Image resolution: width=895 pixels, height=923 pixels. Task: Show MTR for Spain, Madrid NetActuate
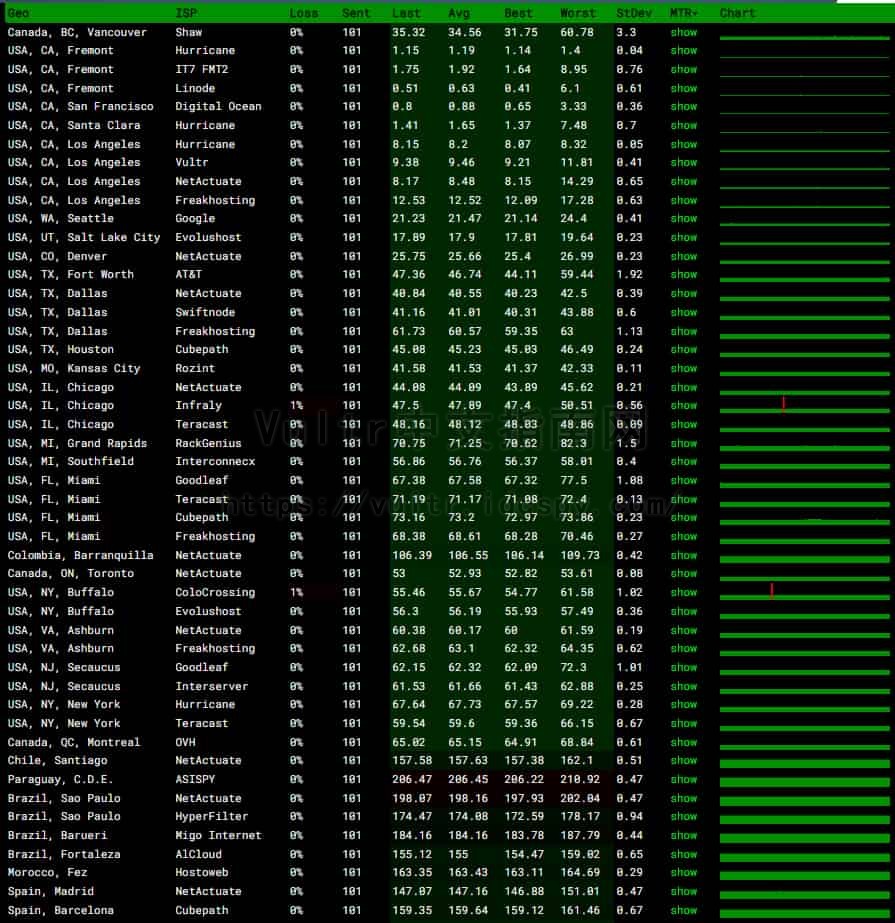point(684,891)
